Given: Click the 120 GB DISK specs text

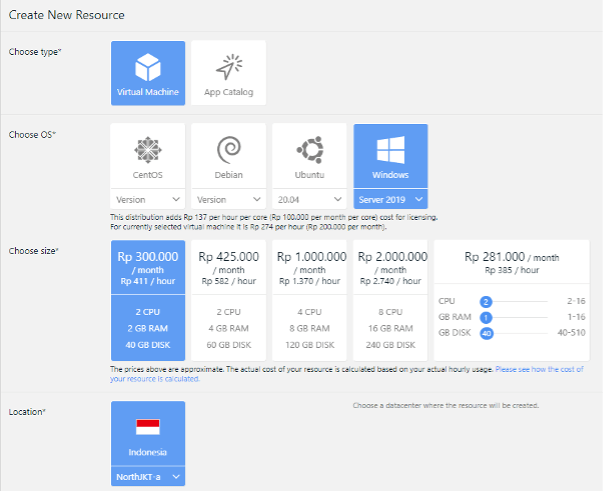Looking at the screenshot, I should coord(310,345).
